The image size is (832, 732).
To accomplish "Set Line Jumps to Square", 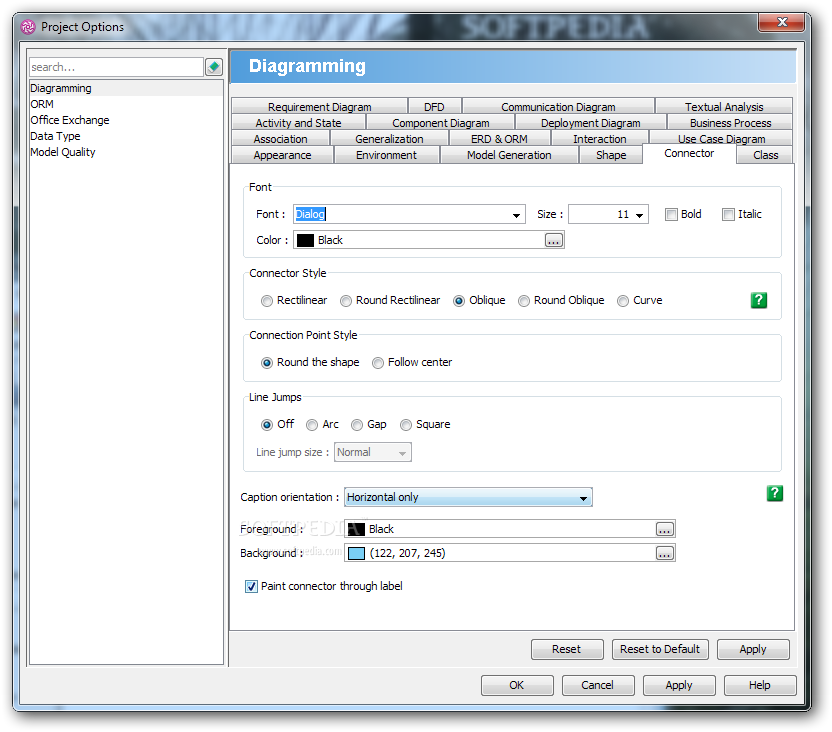I will pos(406,425).
